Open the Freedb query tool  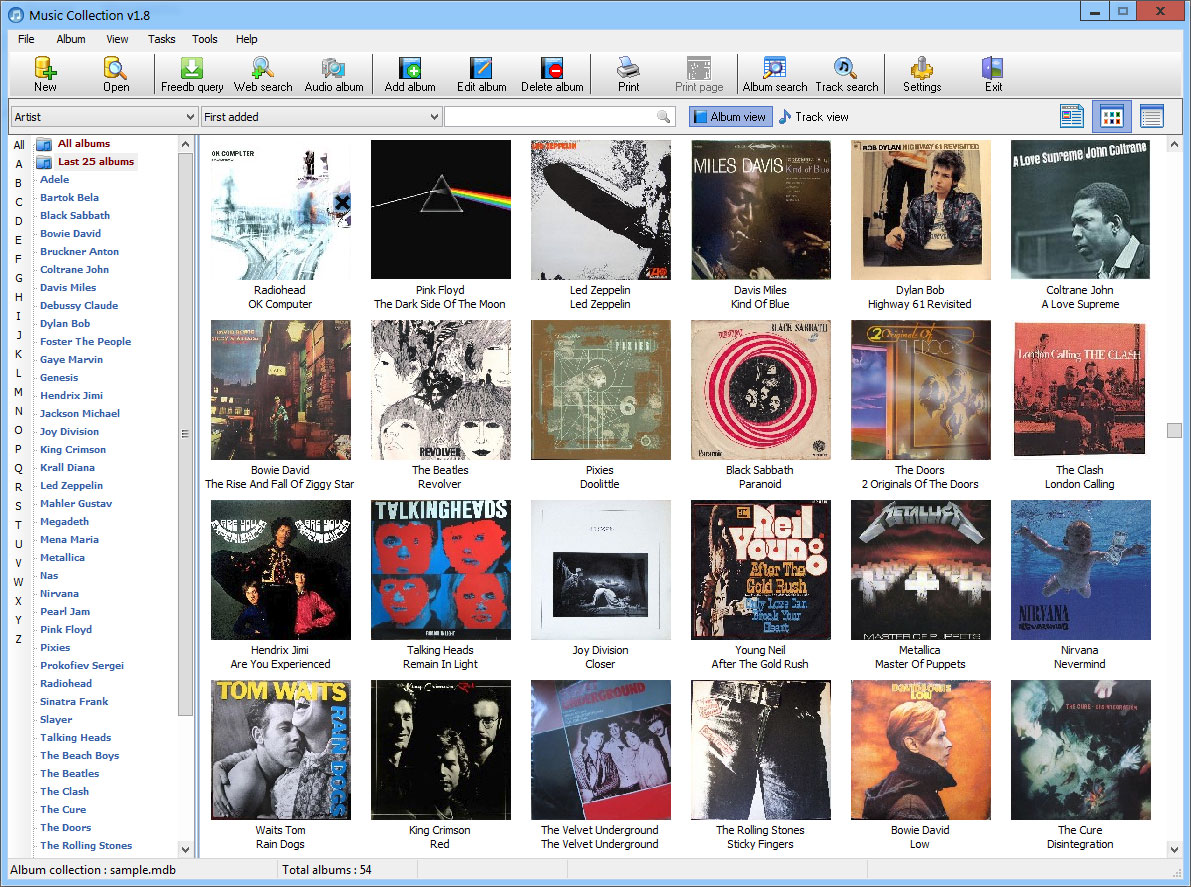click(x=191, y=74)
